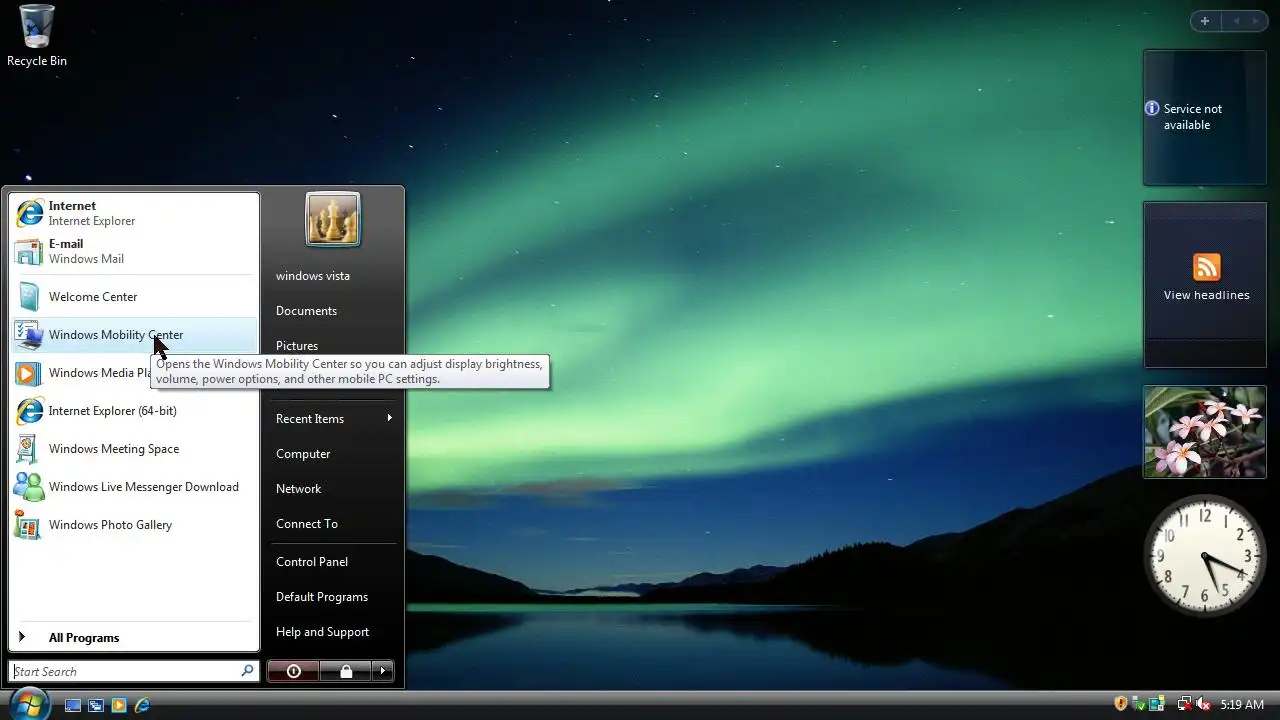This screenshot has height=720, width=1280.
Task: Click Show Desktop quick launch icon
Action: pos(73,705)
